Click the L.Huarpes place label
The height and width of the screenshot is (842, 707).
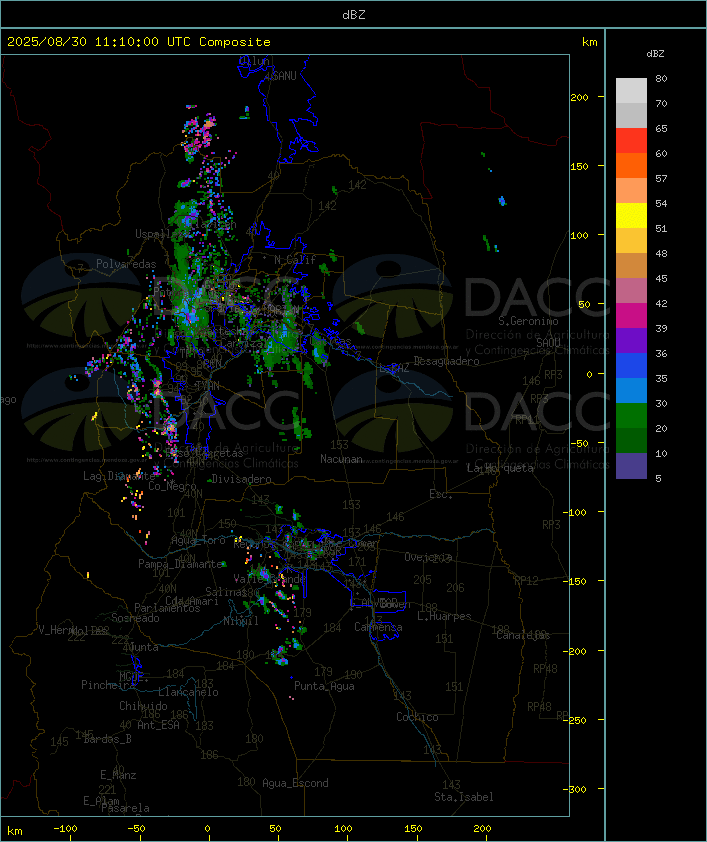pos(444,616)
